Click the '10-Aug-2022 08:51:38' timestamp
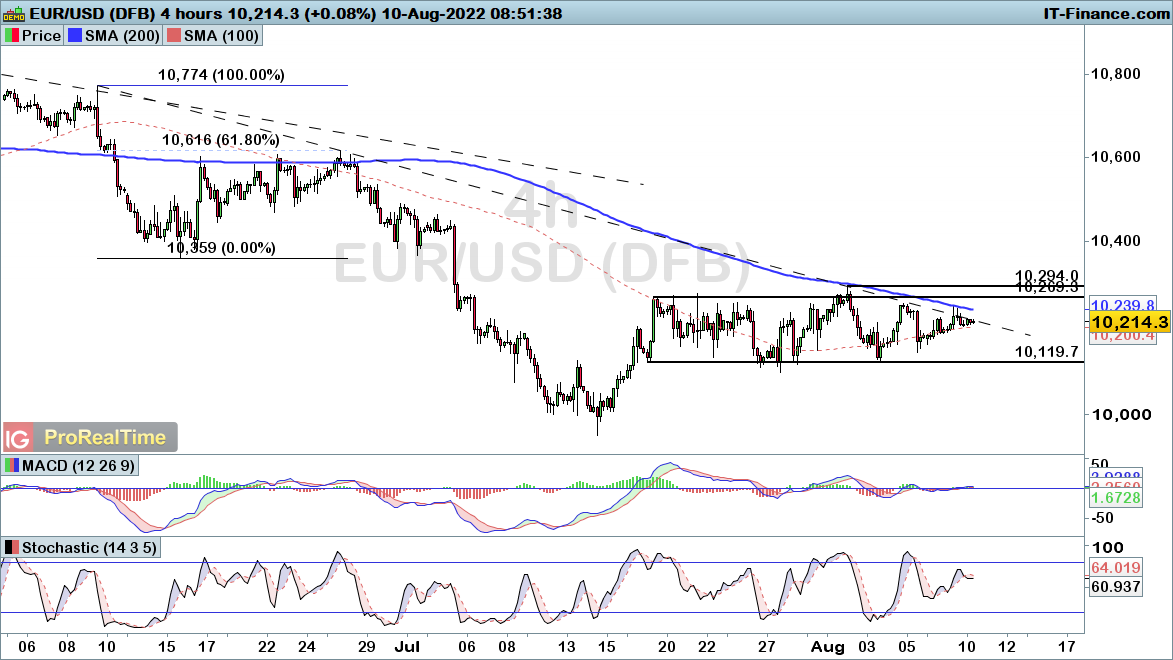Image resolution: width=1173 pixels, height=660 pixels. click(x=471, y=13)
